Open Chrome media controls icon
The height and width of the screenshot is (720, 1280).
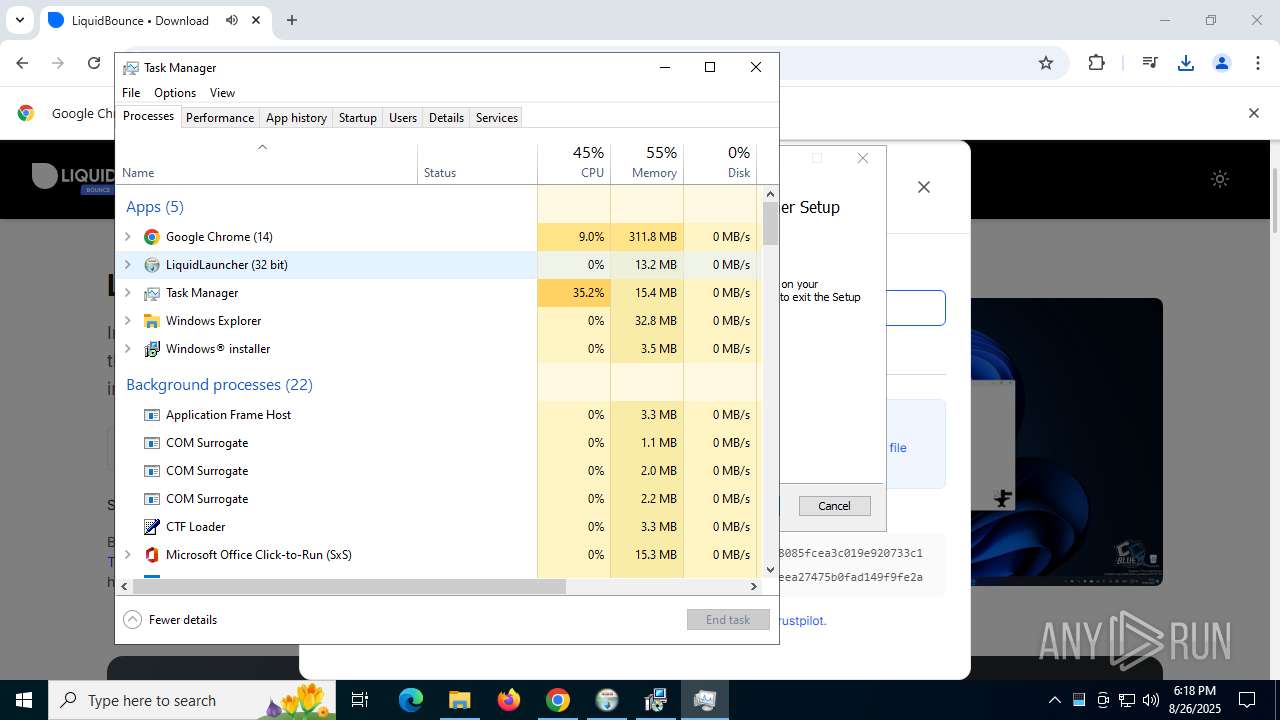point(1150,63)
